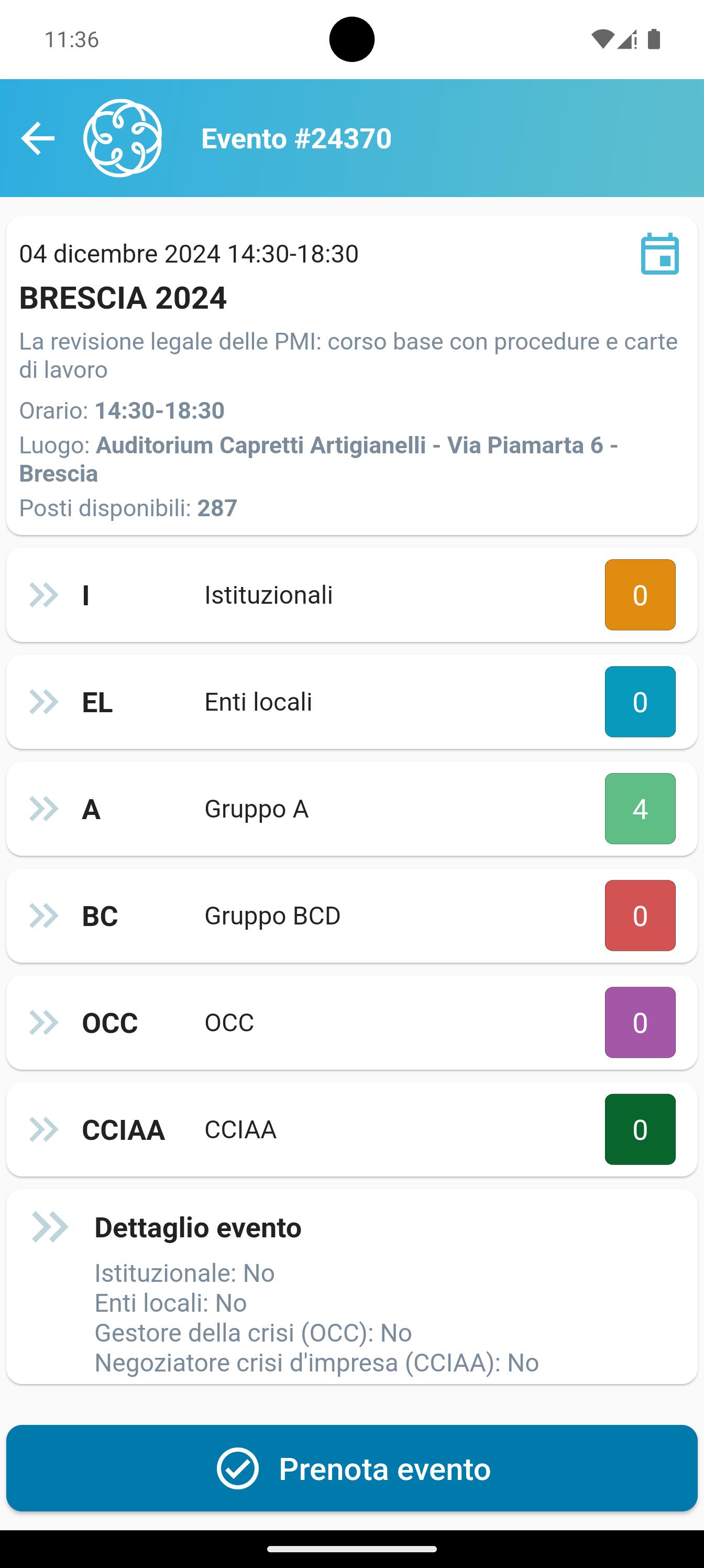Viewport: 704px width, 1568px height.
Task: Expand Dettaglio evento section chevron
Action: (50, 1226)
